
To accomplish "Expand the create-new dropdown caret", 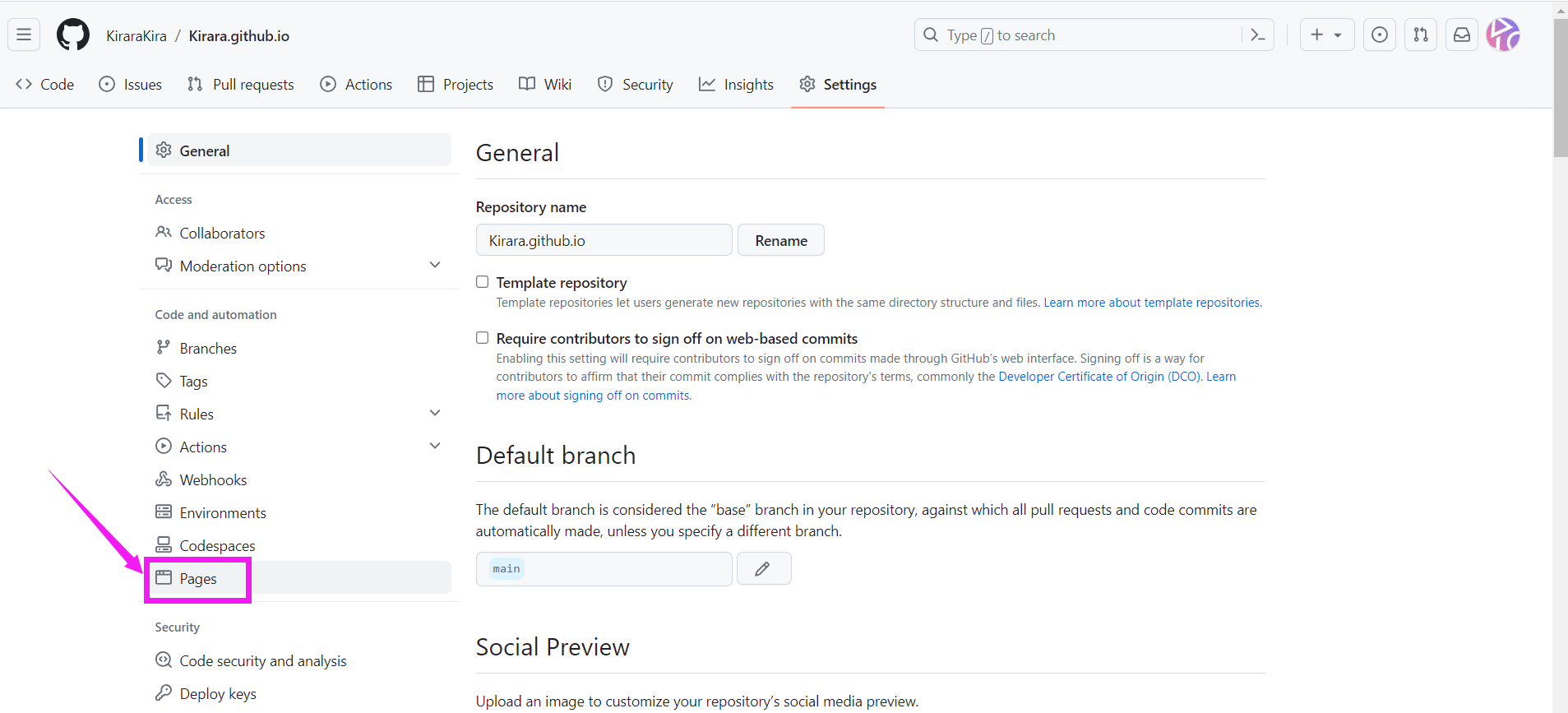I will tap(1338, 35).
